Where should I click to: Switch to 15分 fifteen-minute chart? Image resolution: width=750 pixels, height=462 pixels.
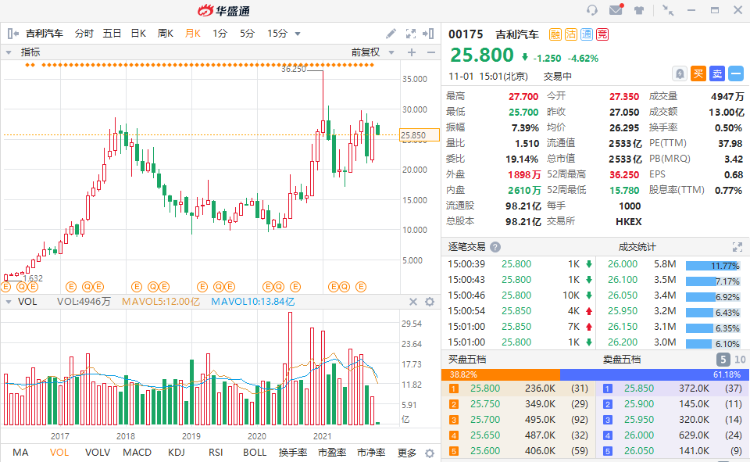[x=277, y=33]
